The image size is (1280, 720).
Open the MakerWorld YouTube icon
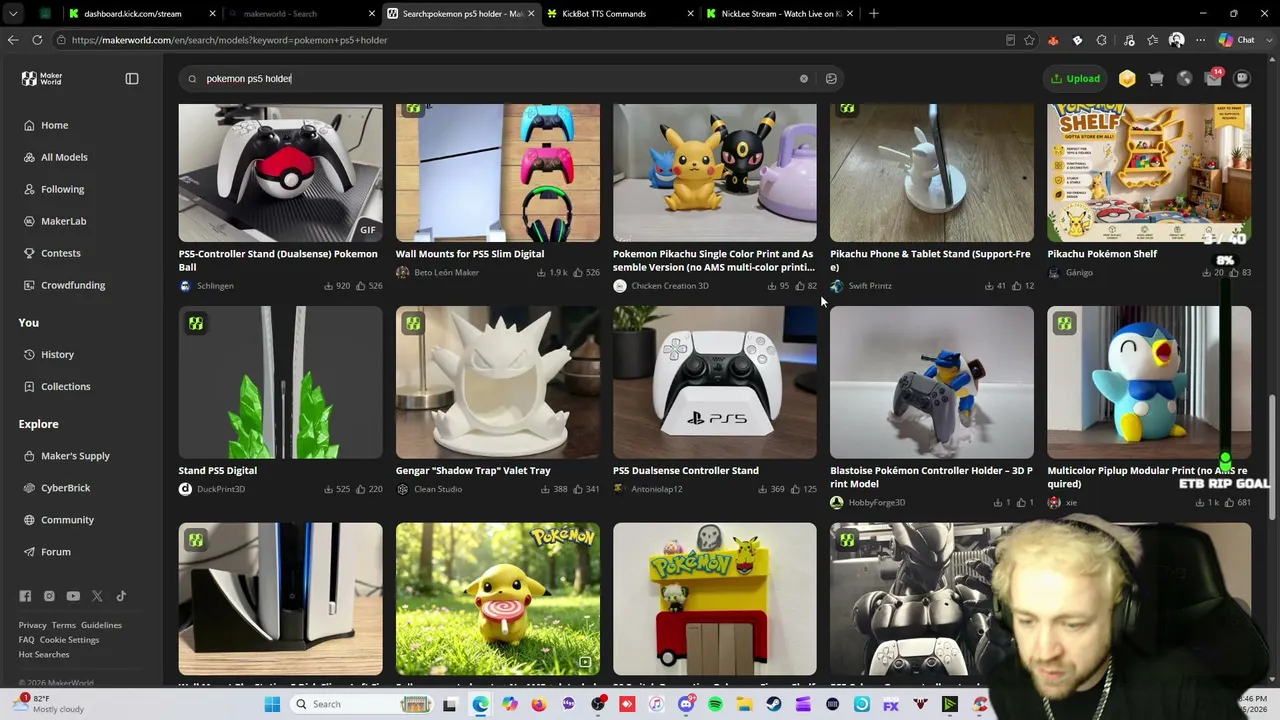tap(73, 596)
